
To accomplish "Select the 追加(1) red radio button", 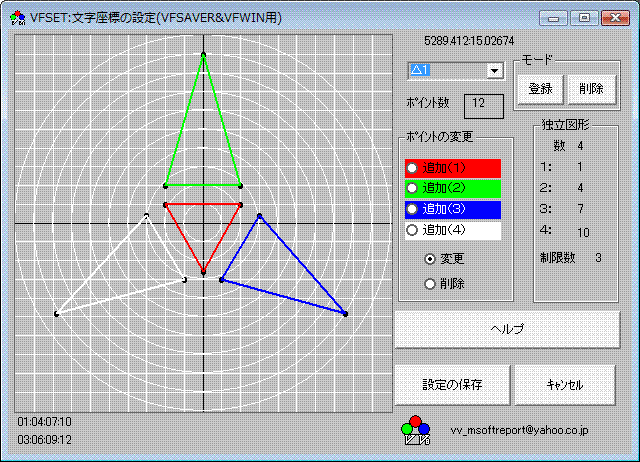I will click(x=412, y=168).
